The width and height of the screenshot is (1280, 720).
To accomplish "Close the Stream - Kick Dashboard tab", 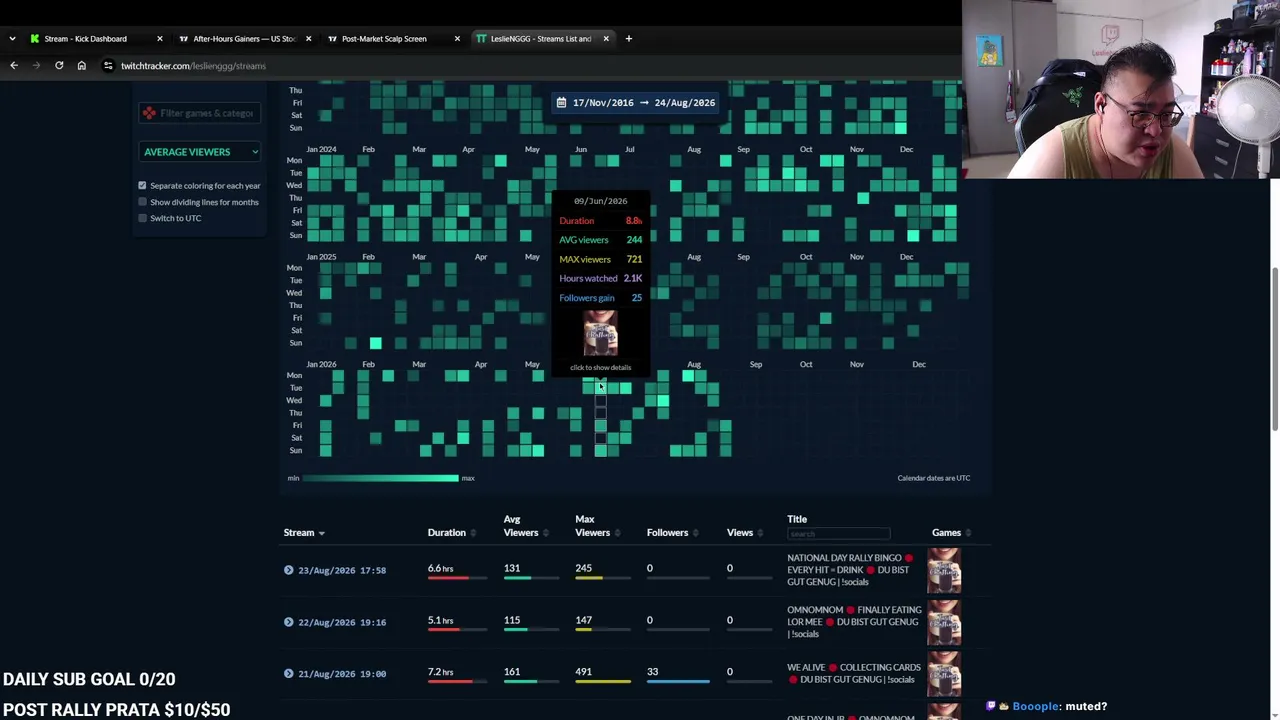I will (159, 39).
